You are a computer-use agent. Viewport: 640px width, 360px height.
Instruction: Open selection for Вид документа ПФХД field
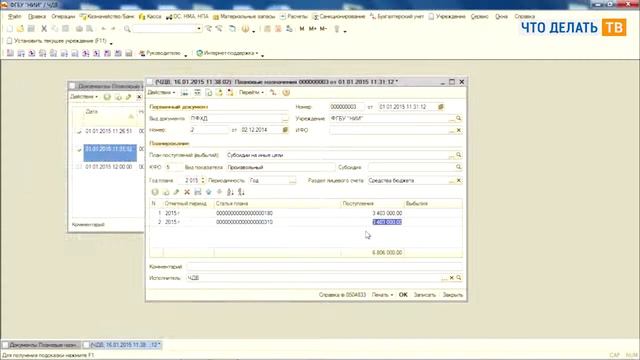[285, 118]
